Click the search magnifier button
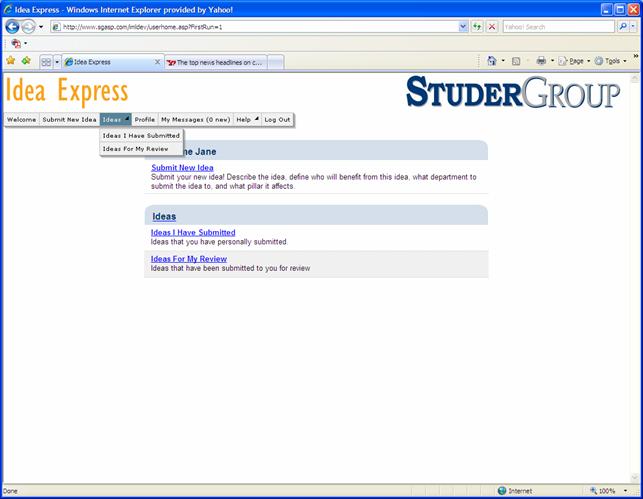This screenshot has height=499, width=643. coord(622,27)
